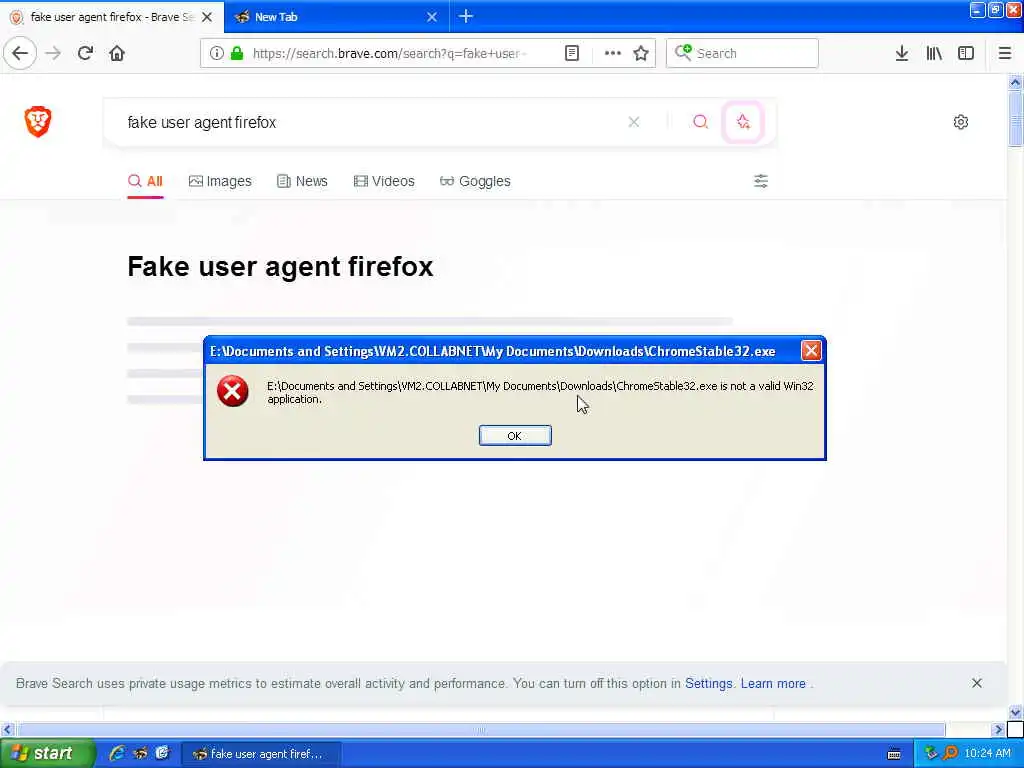
Task: Dismiss the usage metrics notice
Action: click(977, 683)
